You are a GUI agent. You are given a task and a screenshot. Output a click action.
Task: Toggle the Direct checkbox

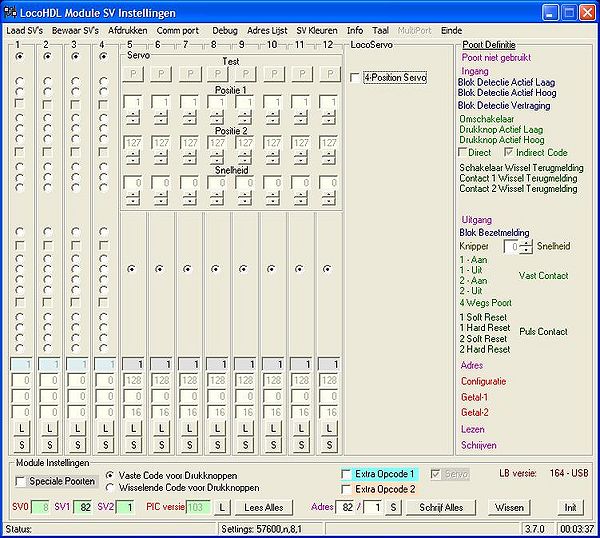pyautogui.click(x=463, y=152)
